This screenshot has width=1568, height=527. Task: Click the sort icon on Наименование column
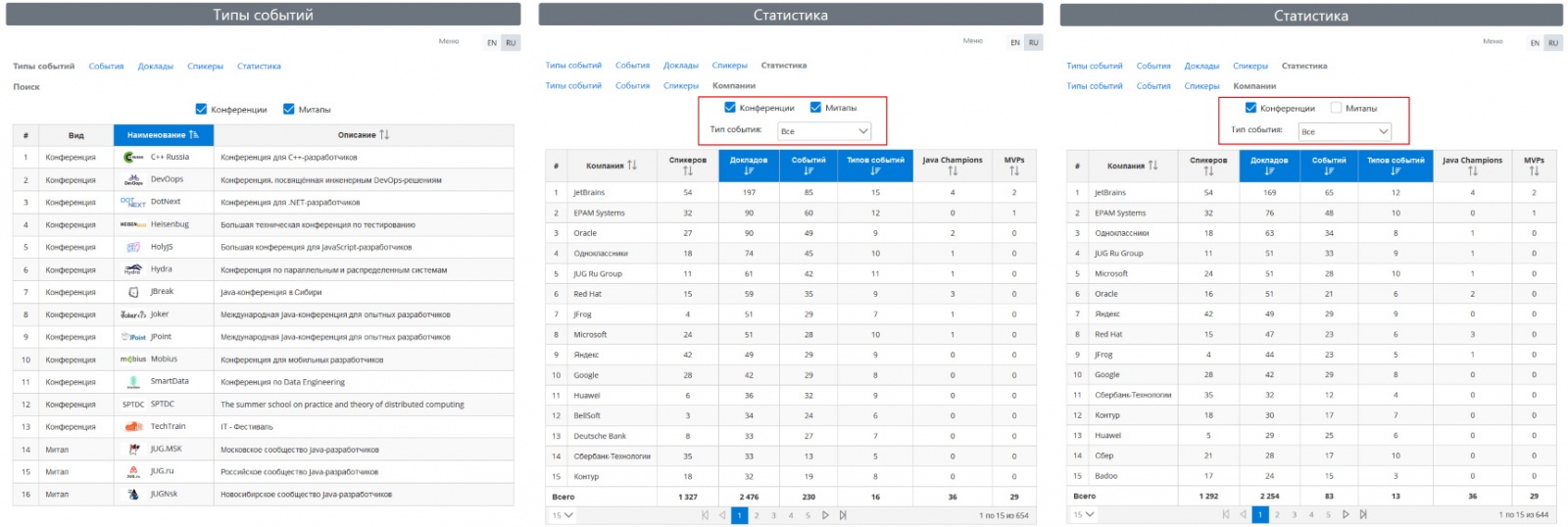(194, 135)
